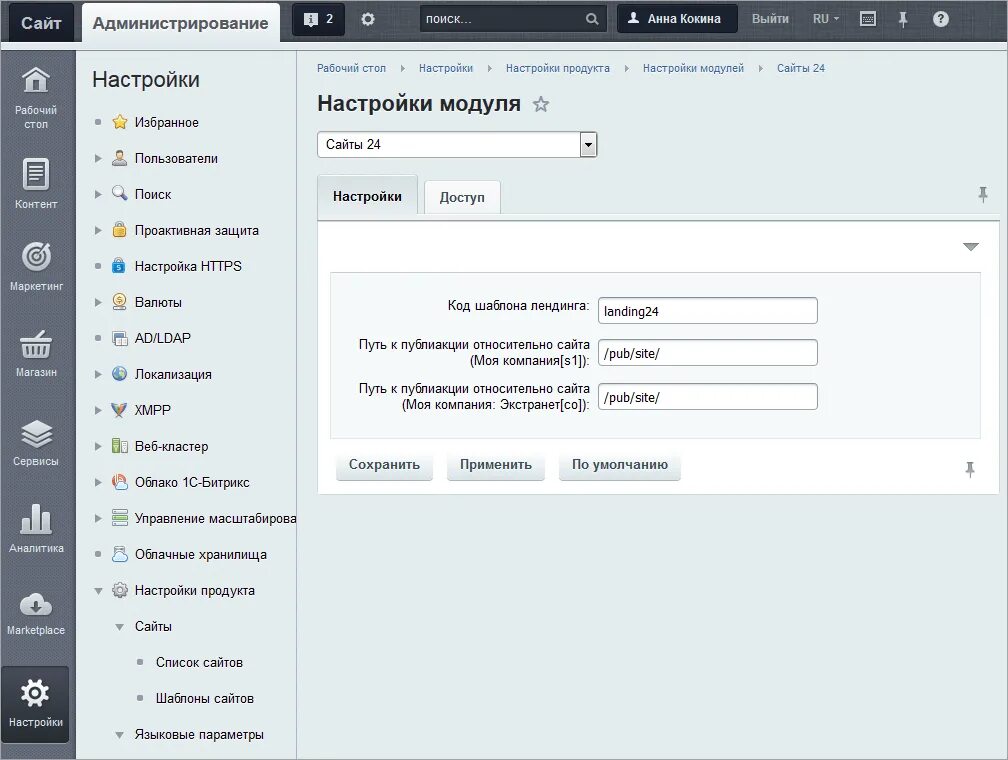This screenshot has width=1008, height=760.
Task: Click the Сохранить button
Action: point(384,465)
